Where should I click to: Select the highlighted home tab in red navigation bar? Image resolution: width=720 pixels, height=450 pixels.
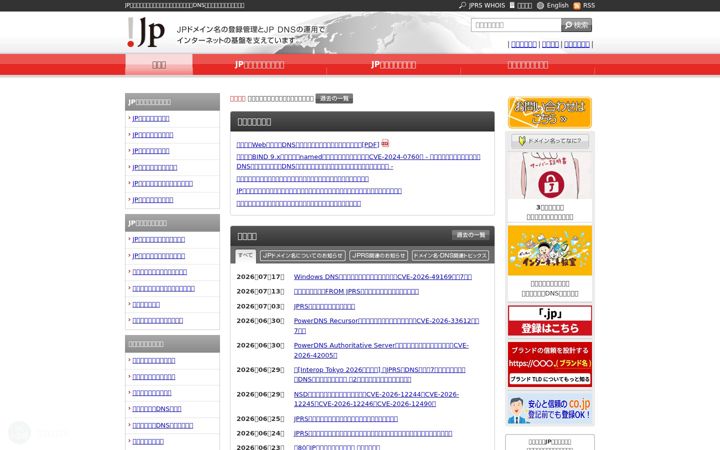(159, 64)
